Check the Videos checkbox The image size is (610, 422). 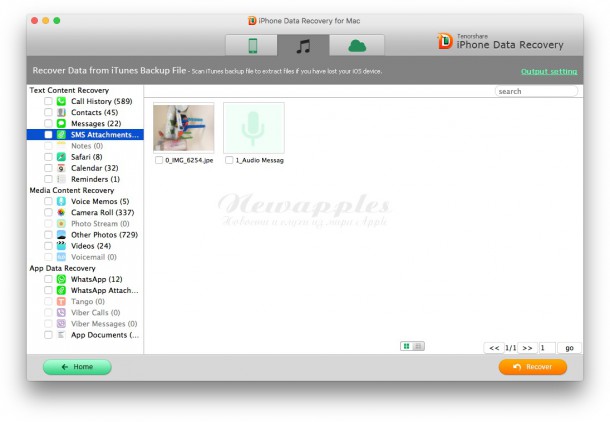click(48, 246)
